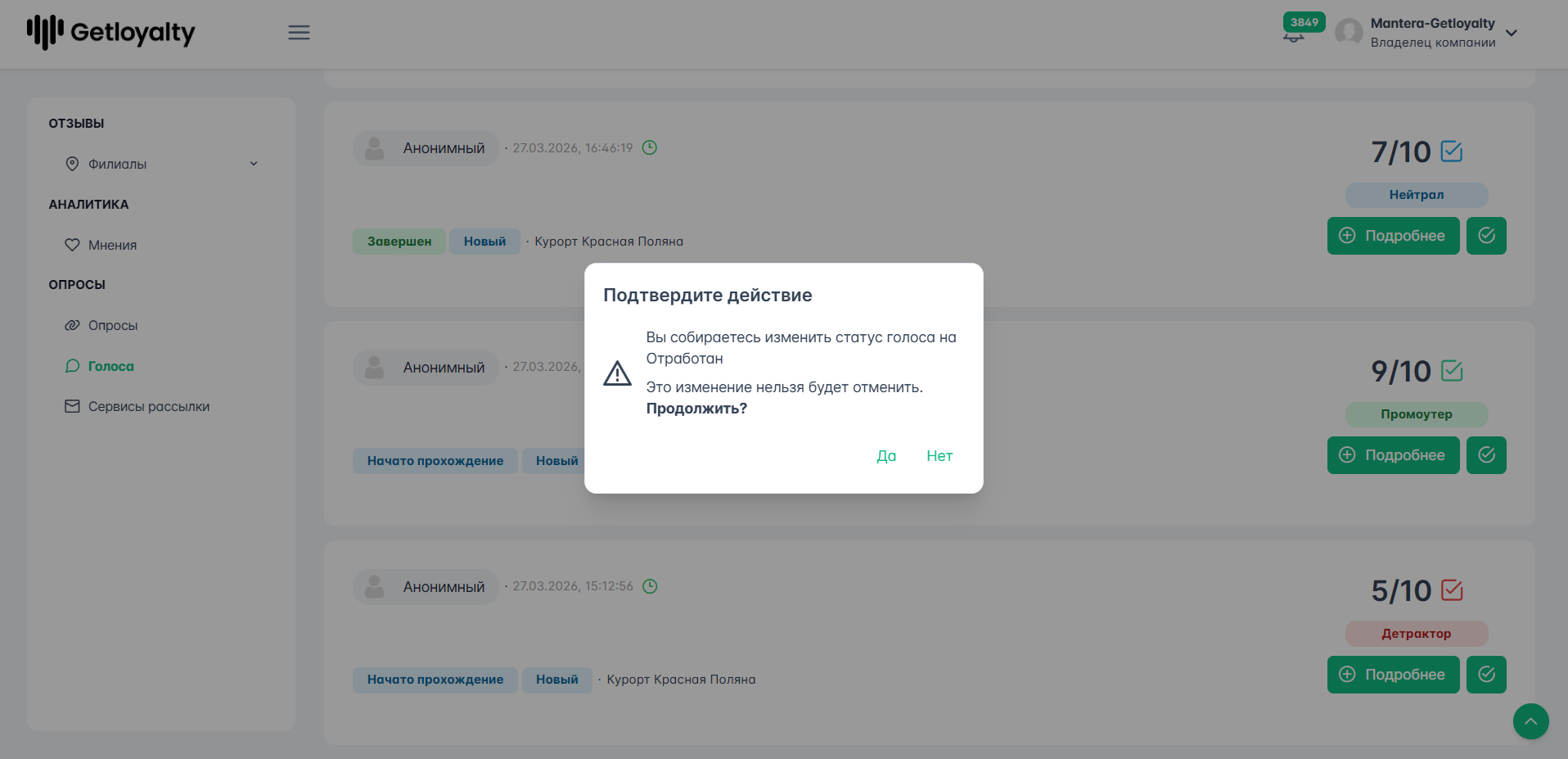Screen dimensions: 1568x759
Task: Toggle the red checkbox beside 5/10
Action: point(1452,590)
